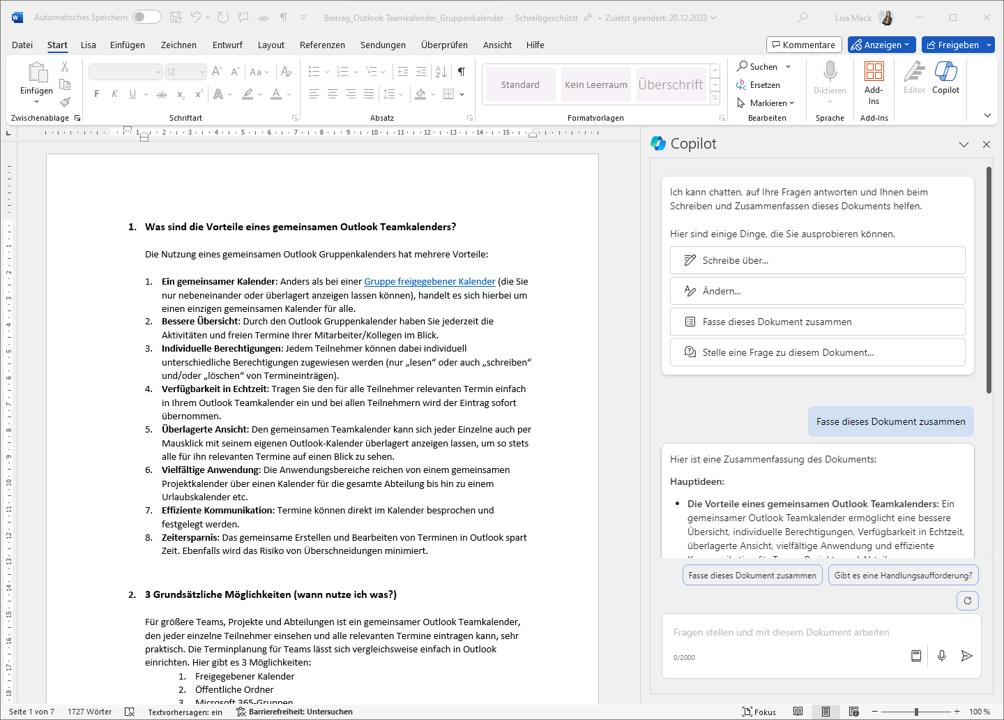Open the Datei menu
The height and width of the screenshot is (720, 1004).
pyautogui.click(x=22, y=45)
